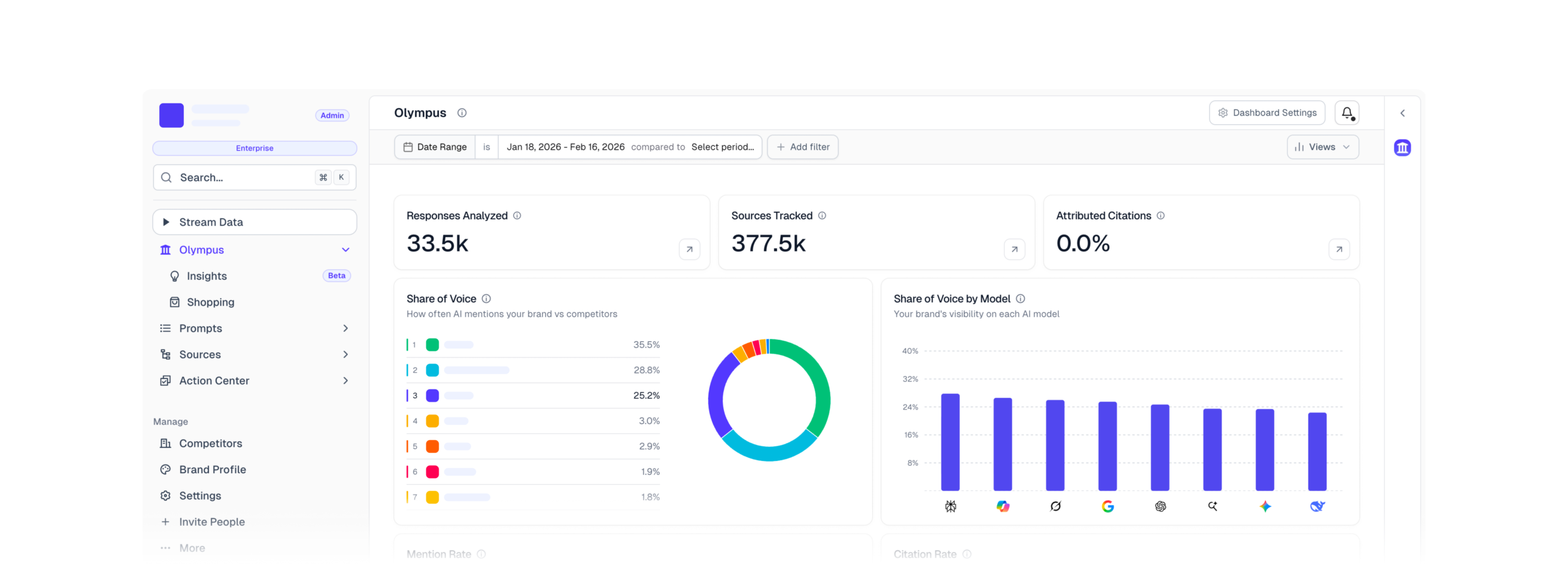The image size is (1568, 565).
Task: Select the Gemini model icon
Action: 1265,506
